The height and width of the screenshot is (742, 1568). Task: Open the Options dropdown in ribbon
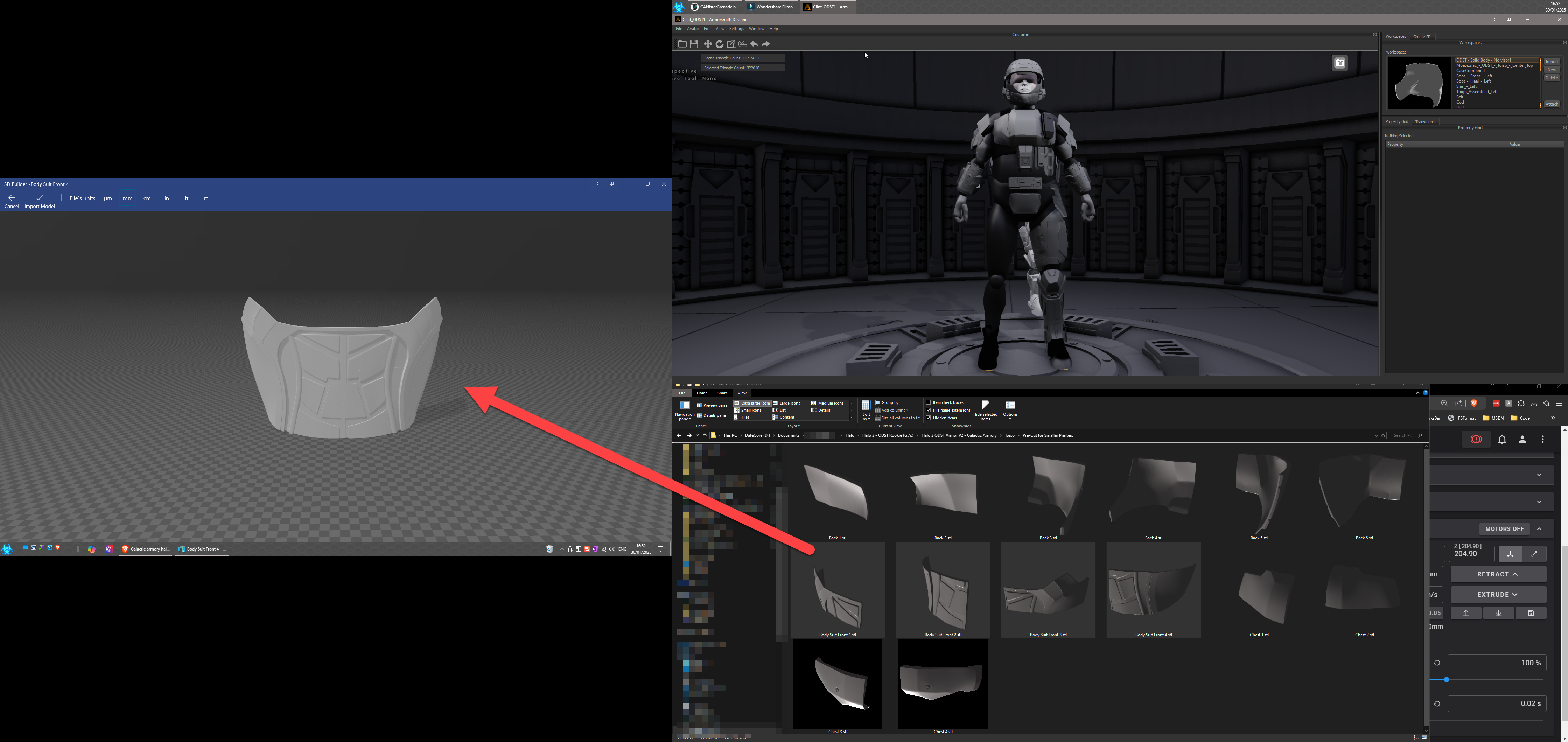1010,415
